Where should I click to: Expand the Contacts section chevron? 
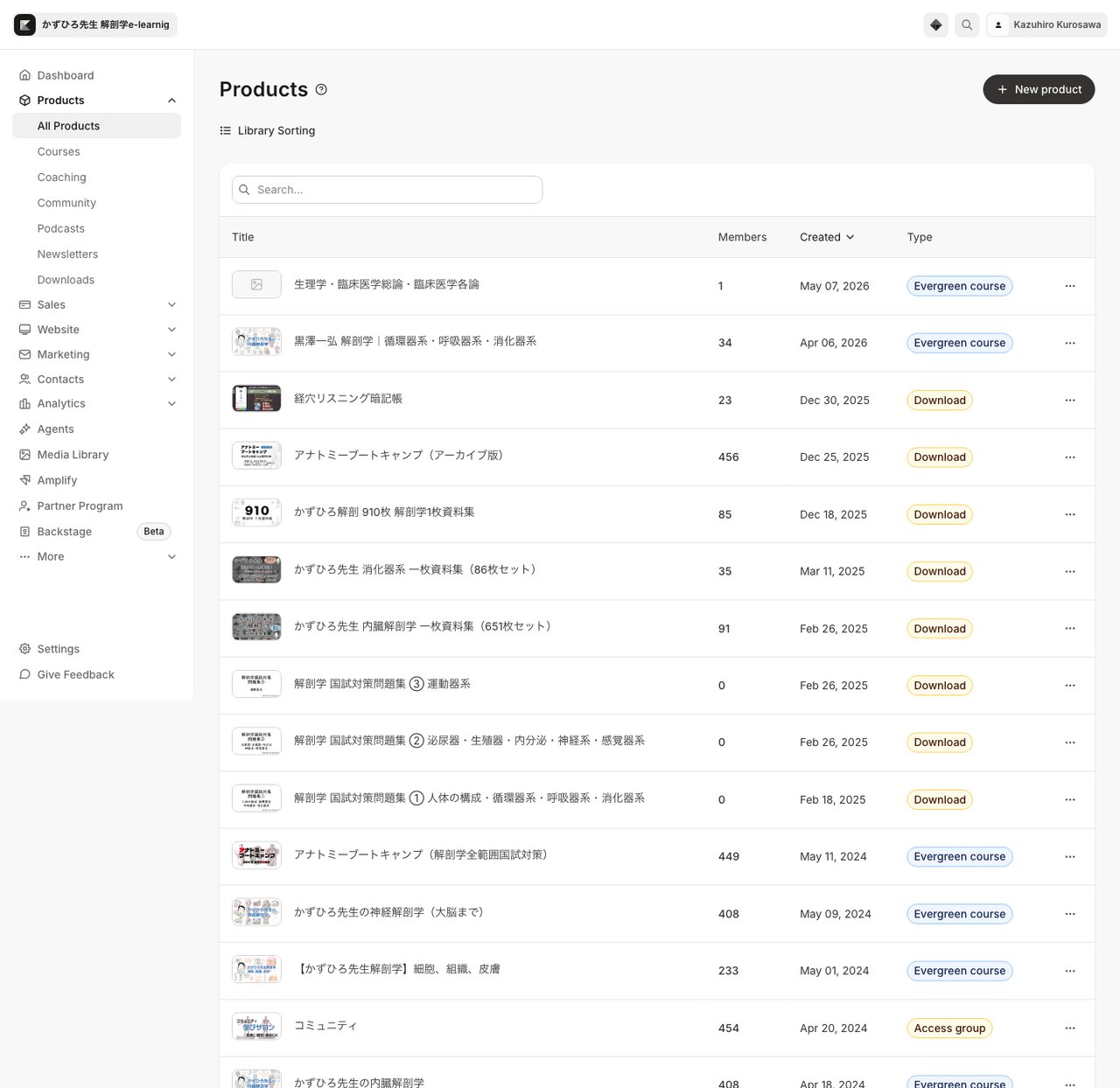click(171, 379)
